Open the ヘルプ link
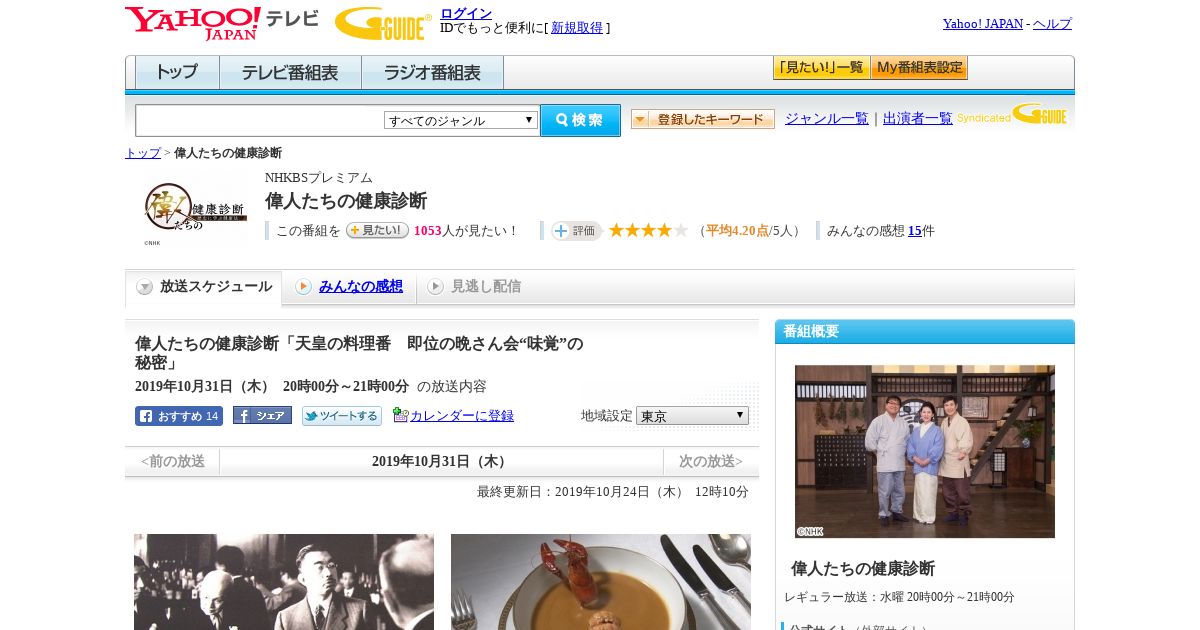Screen dimensions: 1200x630 tap(1052, 23)
